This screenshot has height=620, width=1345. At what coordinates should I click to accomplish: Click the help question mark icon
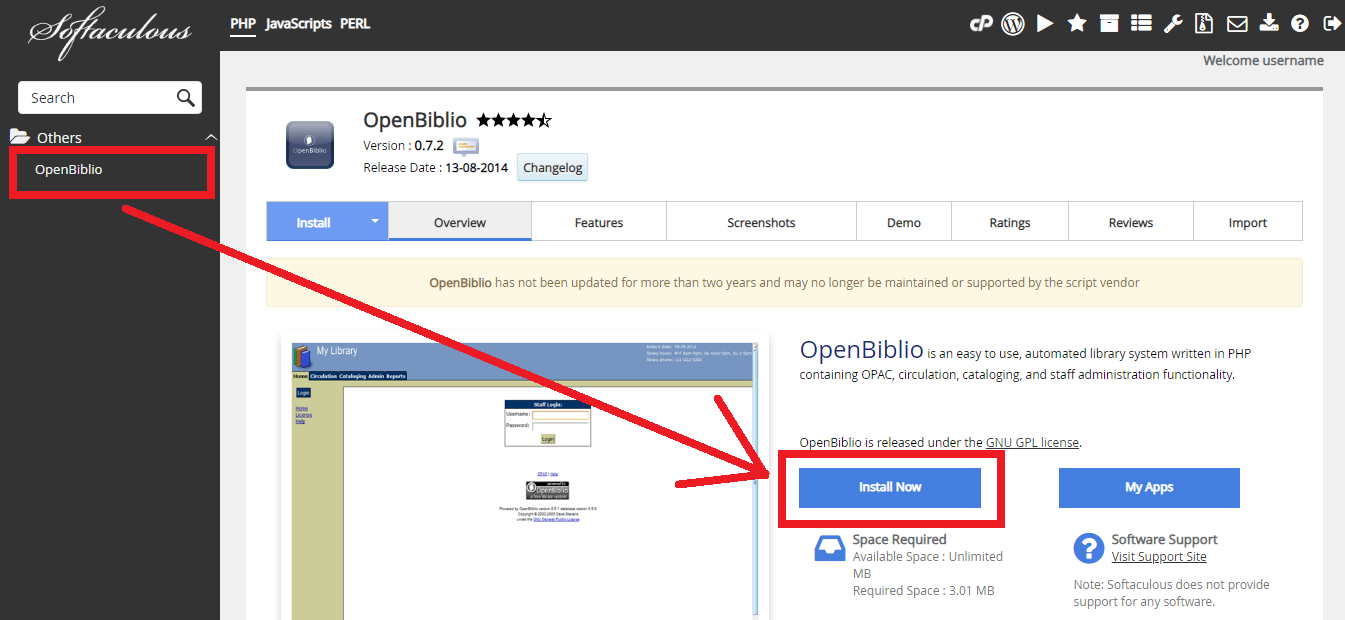(x=1299, y=23)
